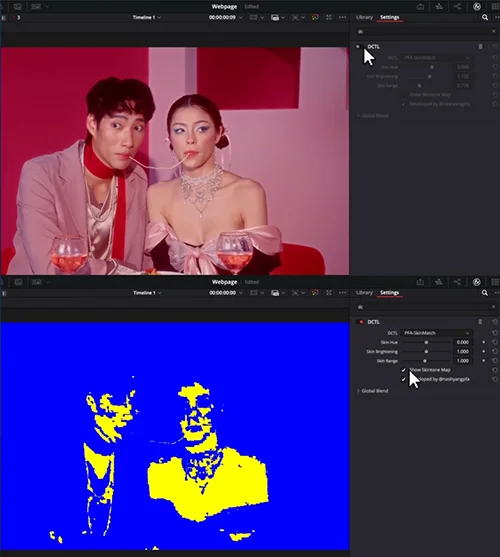500x557 pixels.
Task: Expand Global Blend in the upper panel
Action: (x=373, y=116)
